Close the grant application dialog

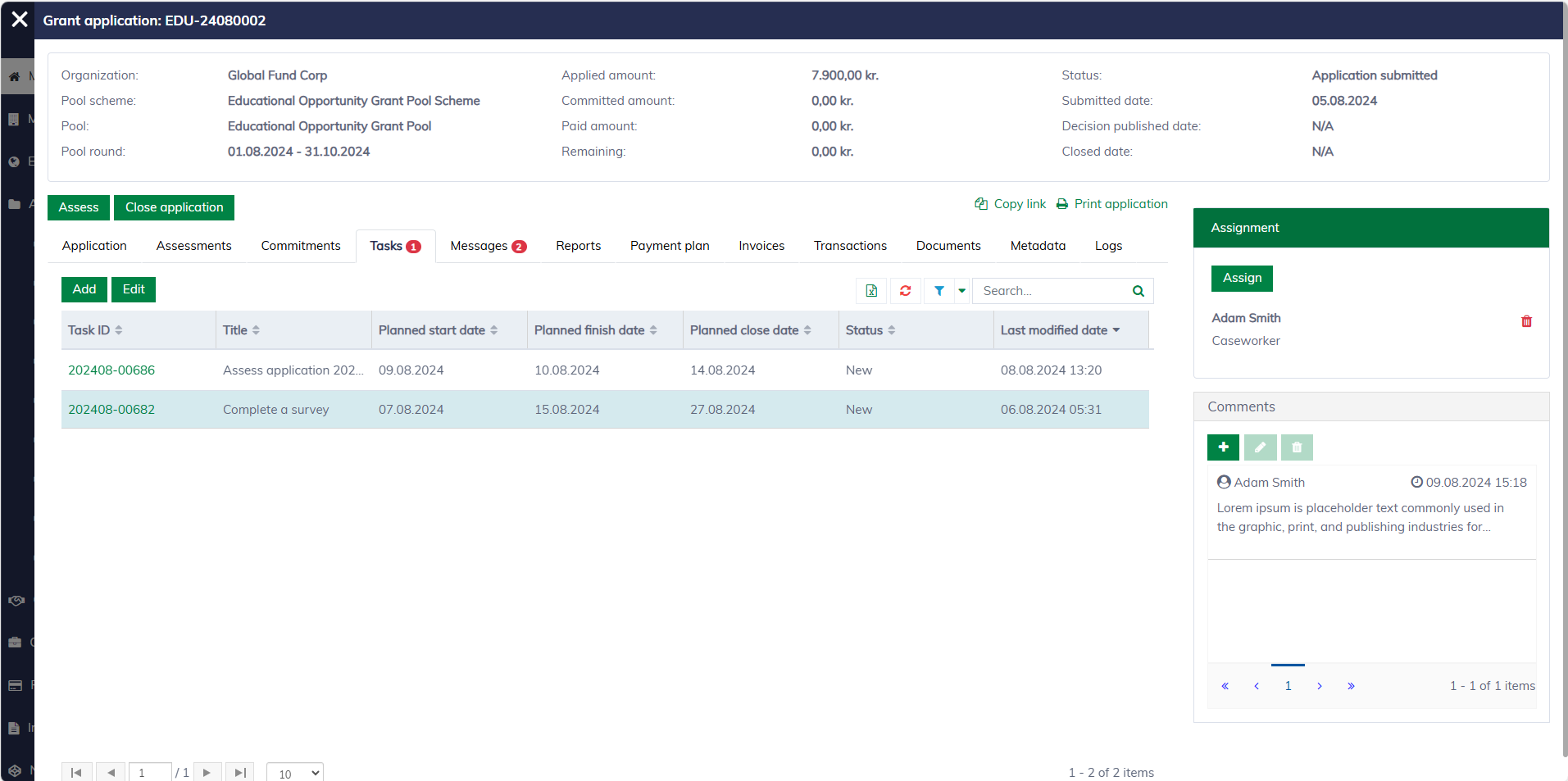pos(20,20)
